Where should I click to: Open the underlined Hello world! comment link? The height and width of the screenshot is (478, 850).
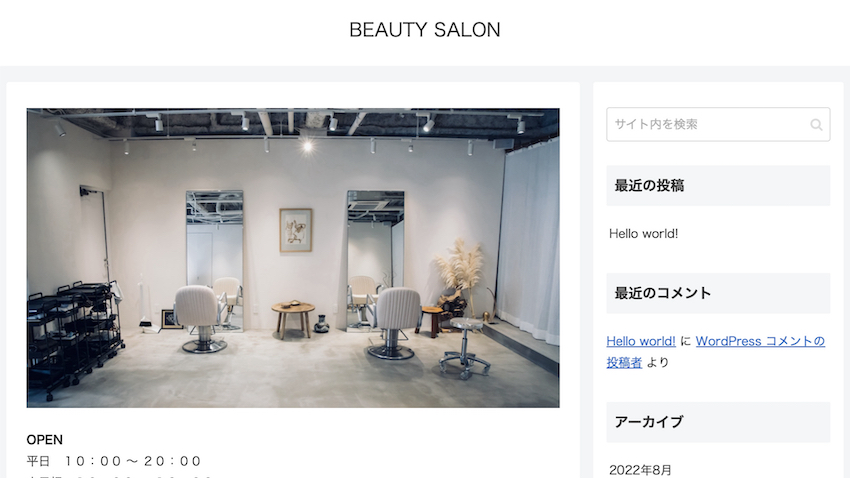tap(641, 341)
